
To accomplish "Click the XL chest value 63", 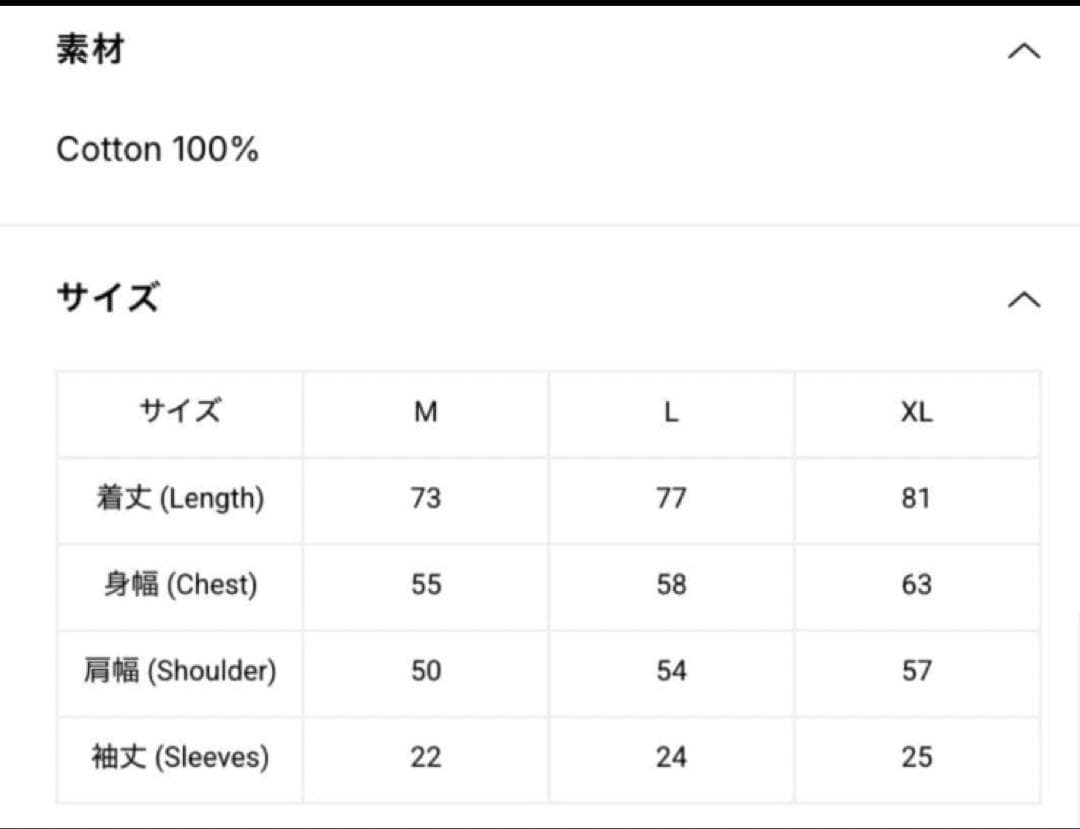I will (x=916, y=584).
